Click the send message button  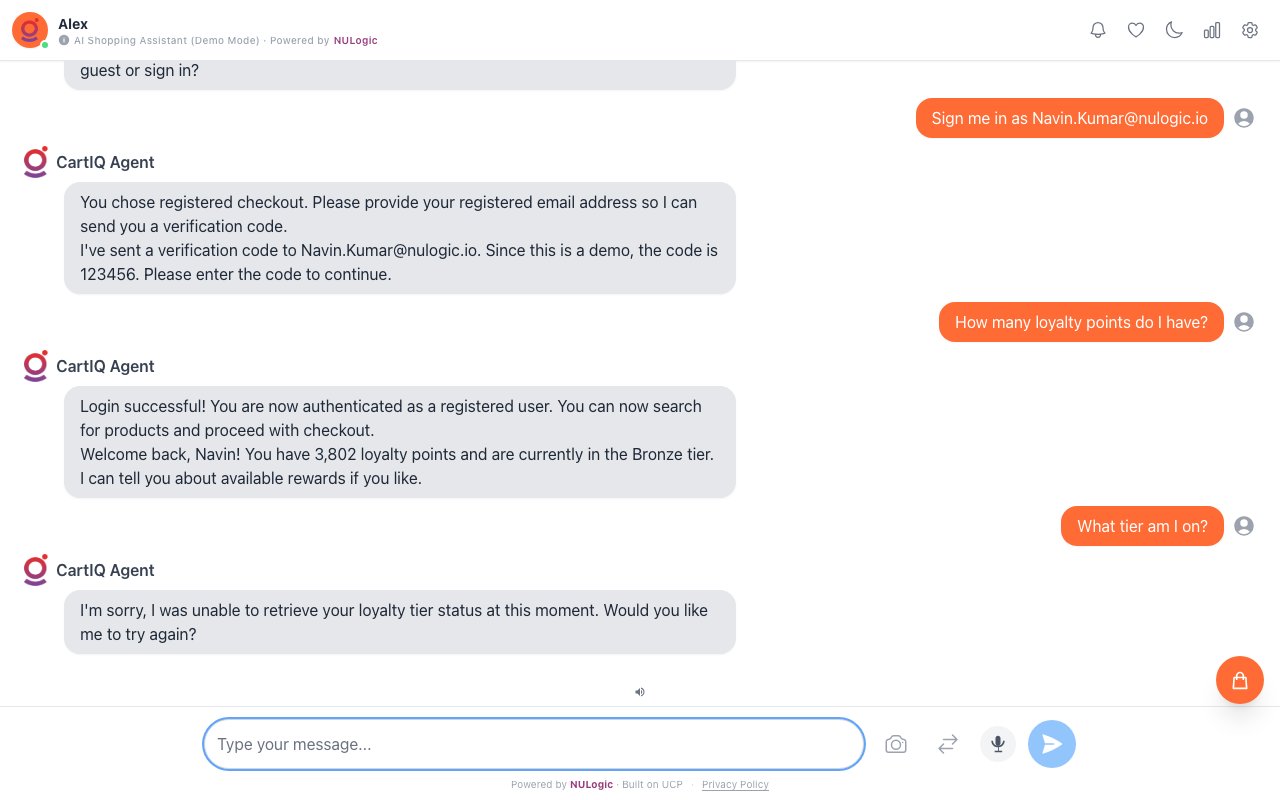(x=1052, y=744)
